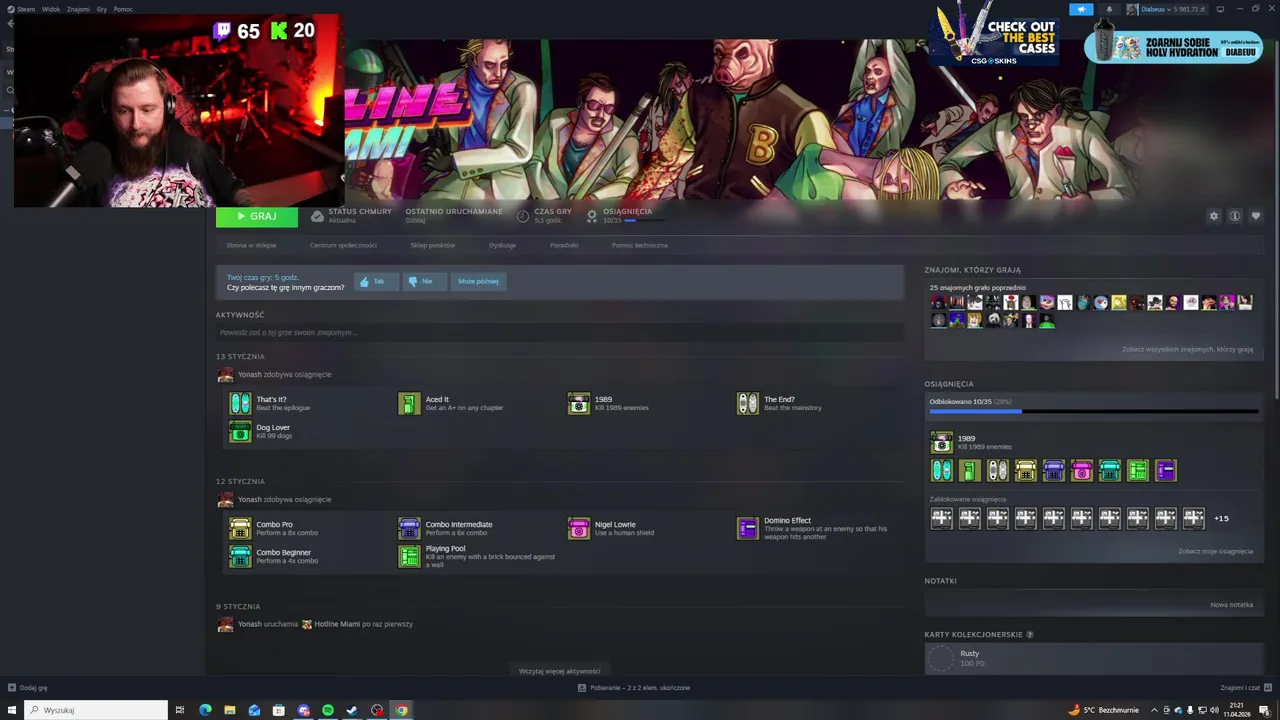This screenshot has width=1280, height=720.
Task: Click the play time clock icon
Action: click(x=523, y=216)
